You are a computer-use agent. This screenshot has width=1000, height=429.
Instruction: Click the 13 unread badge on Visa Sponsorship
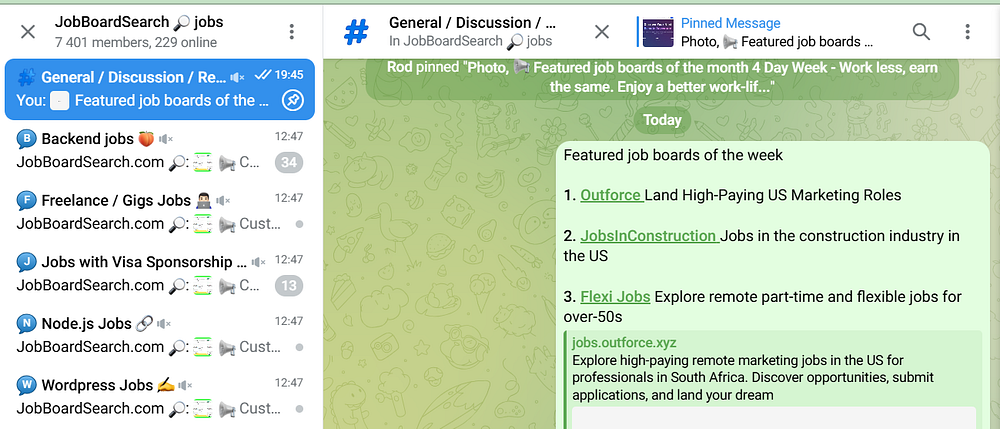tap(289, 286)
